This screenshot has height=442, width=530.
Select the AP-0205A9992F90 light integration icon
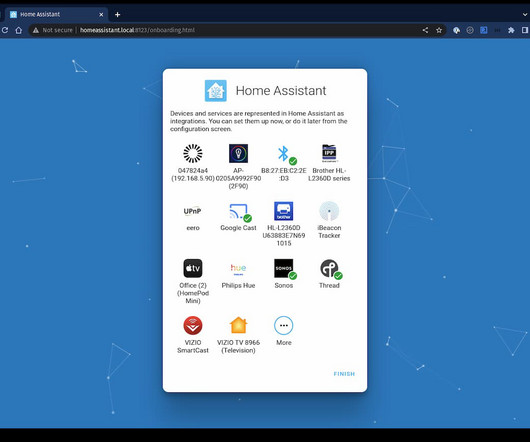pyautogui.click(x=238, y=153)
